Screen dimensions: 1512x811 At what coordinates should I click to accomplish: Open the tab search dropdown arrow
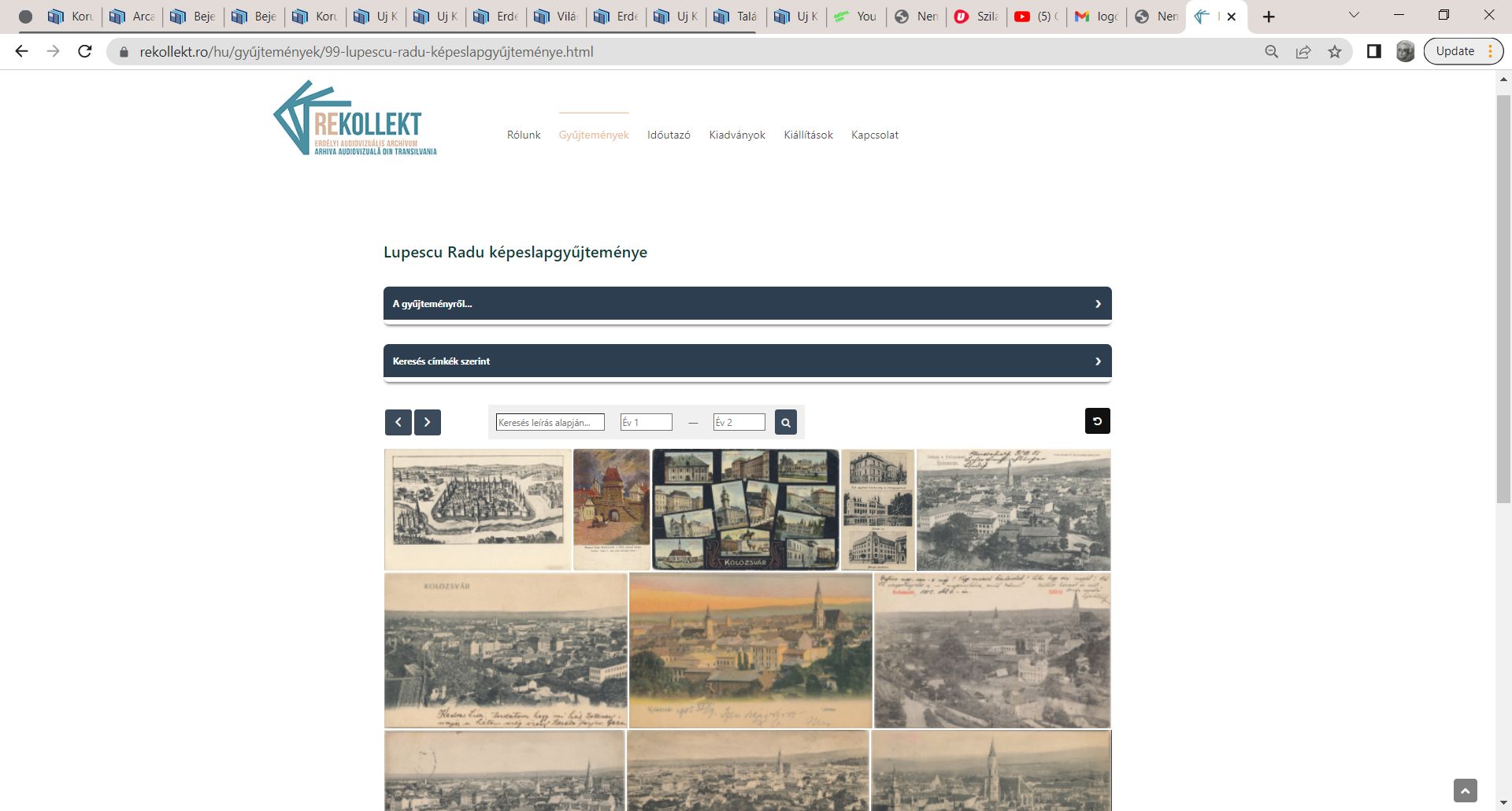[x=1354, y=15]
